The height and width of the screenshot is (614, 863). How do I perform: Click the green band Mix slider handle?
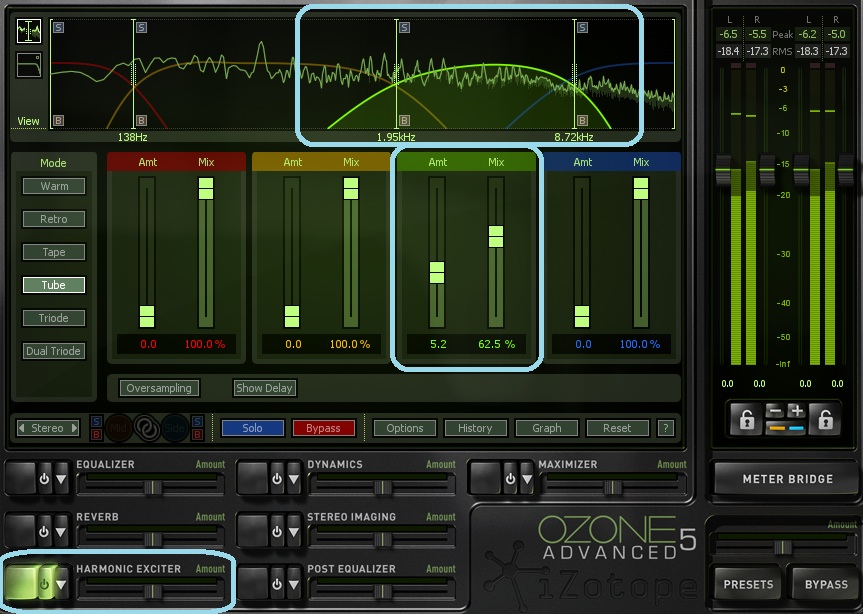(496, 236)
